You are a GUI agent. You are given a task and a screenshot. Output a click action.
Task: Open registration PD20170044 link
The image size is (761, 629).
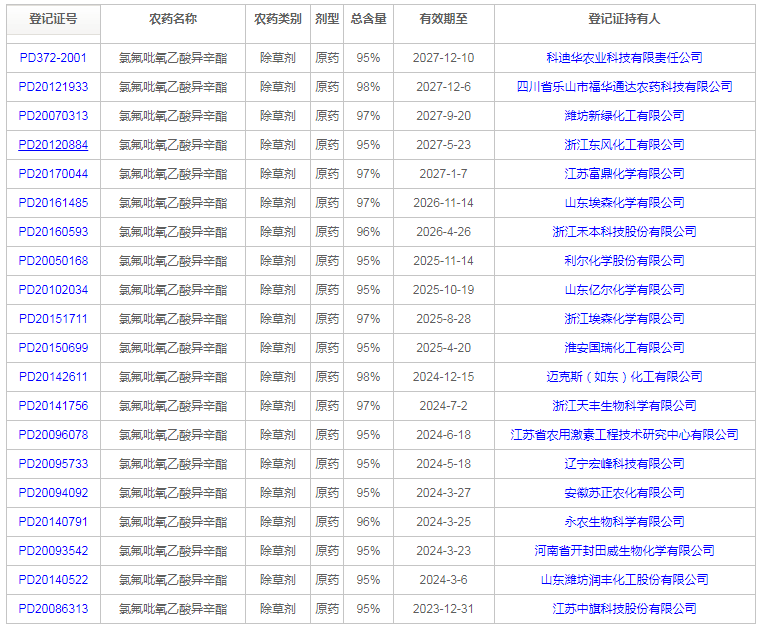pyautogui.click(x=53, y=174)
